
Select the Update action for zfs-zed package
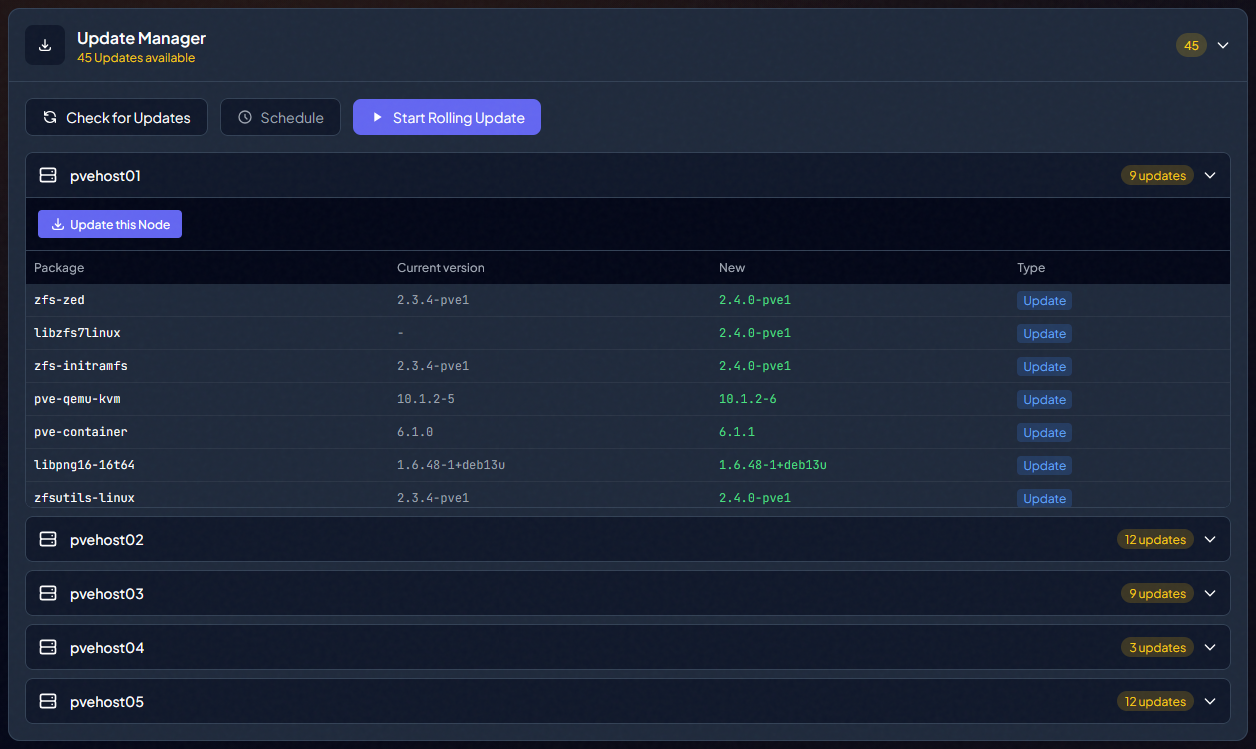point(1044,300)
